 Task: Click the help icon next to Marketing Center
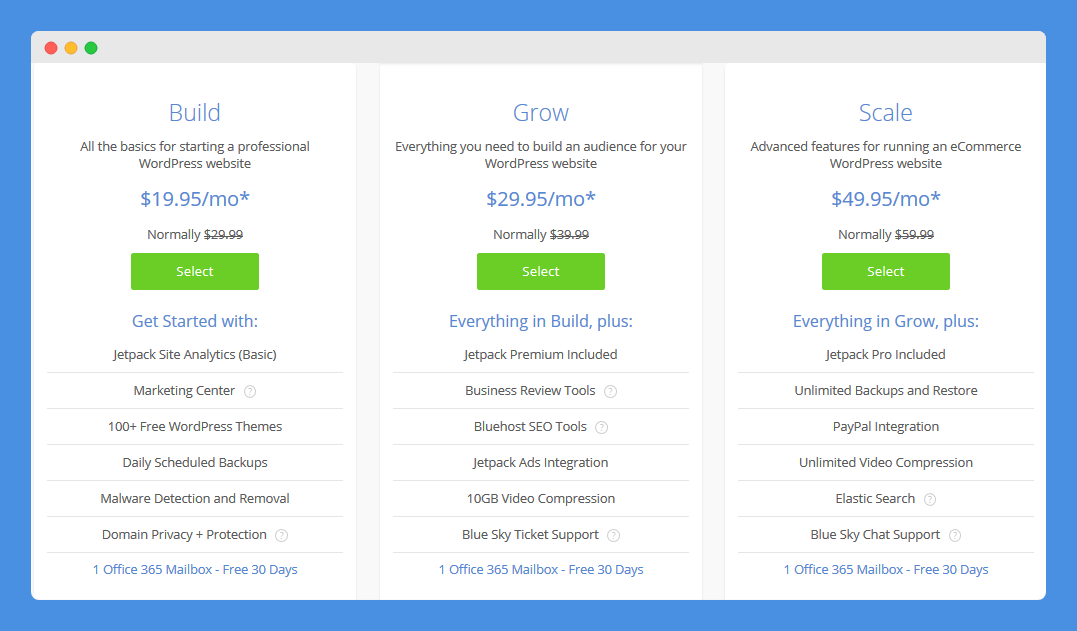[250, 391]
